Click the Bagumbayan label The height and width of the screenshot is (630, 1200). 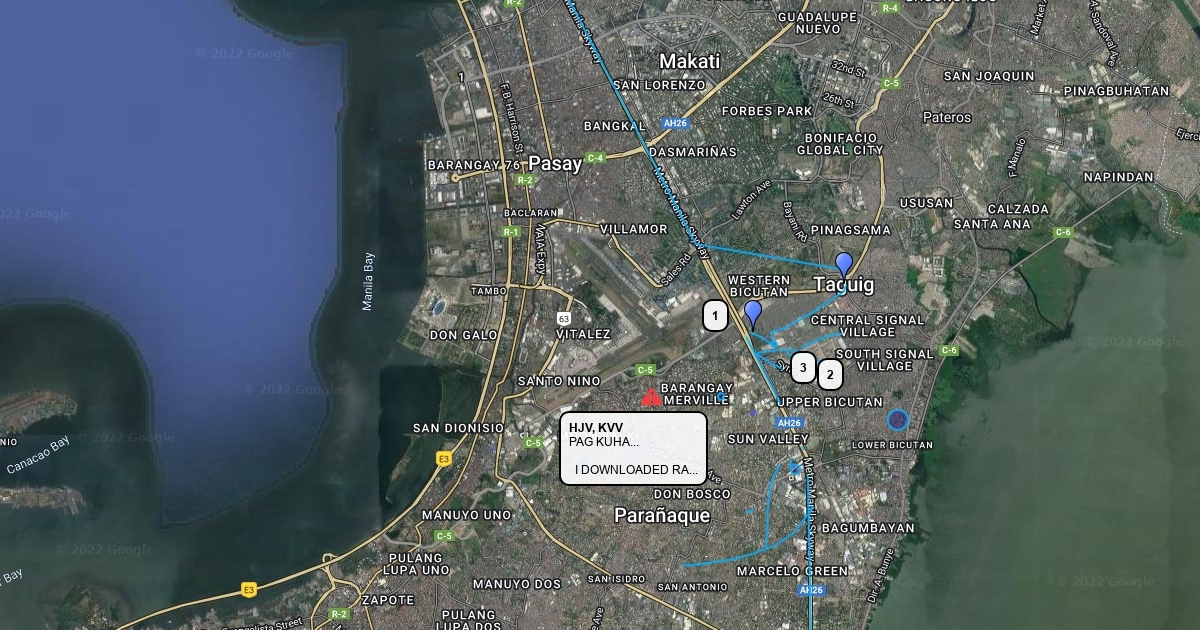pyautogui.click(x=867, y=528)
